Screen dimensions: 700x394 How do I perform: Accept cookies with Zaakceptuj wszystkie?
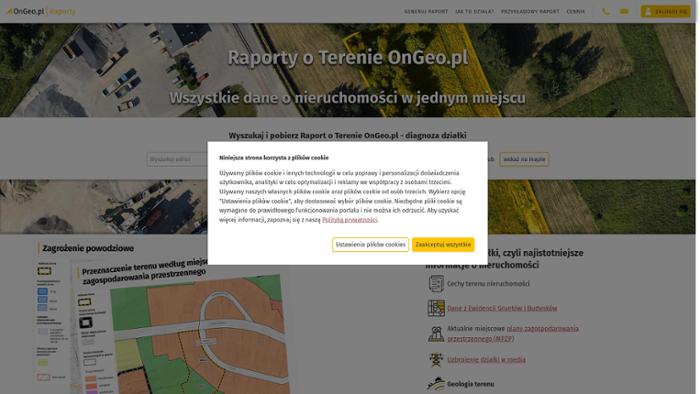click(443, 245)
